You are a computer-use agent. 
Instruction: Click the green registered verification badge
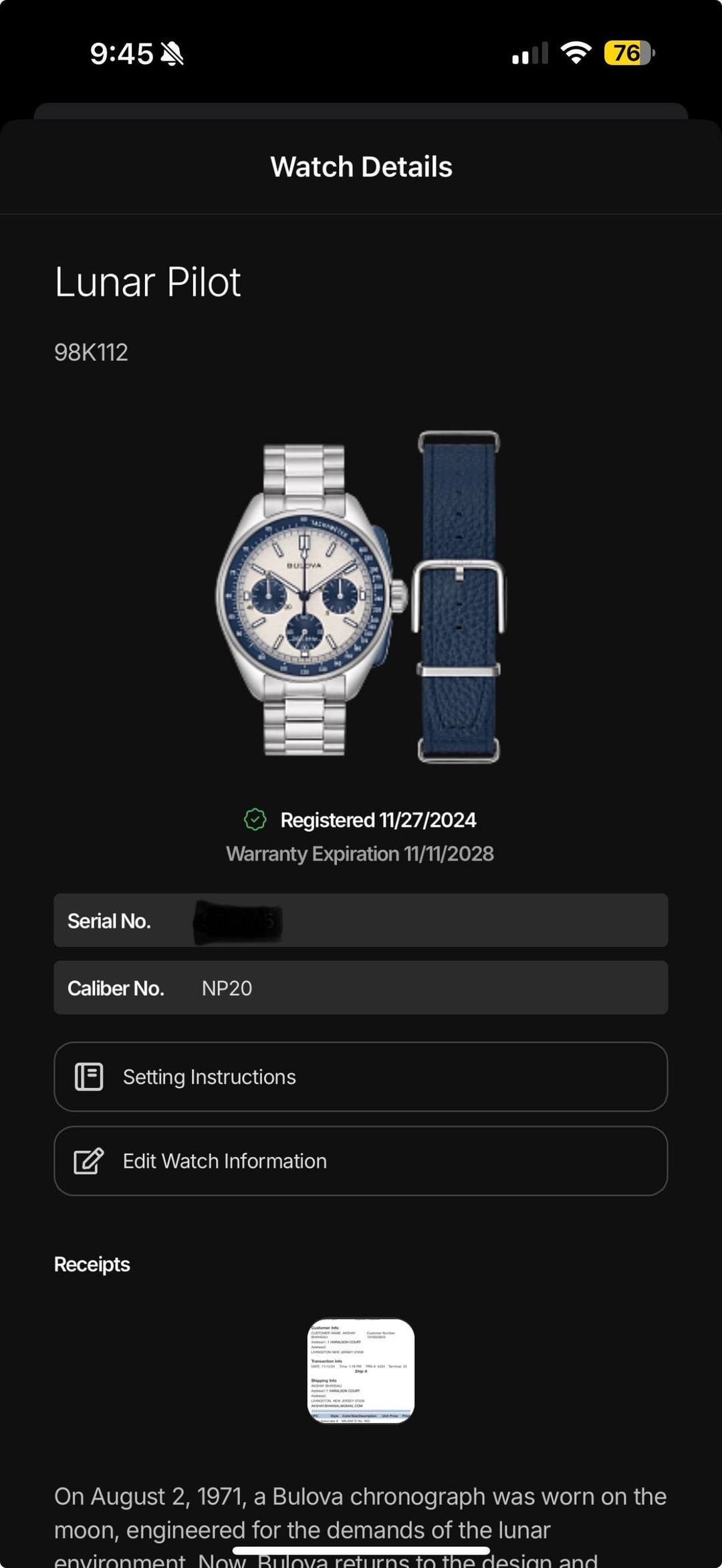pyautogui.click(x=255, y=819)
